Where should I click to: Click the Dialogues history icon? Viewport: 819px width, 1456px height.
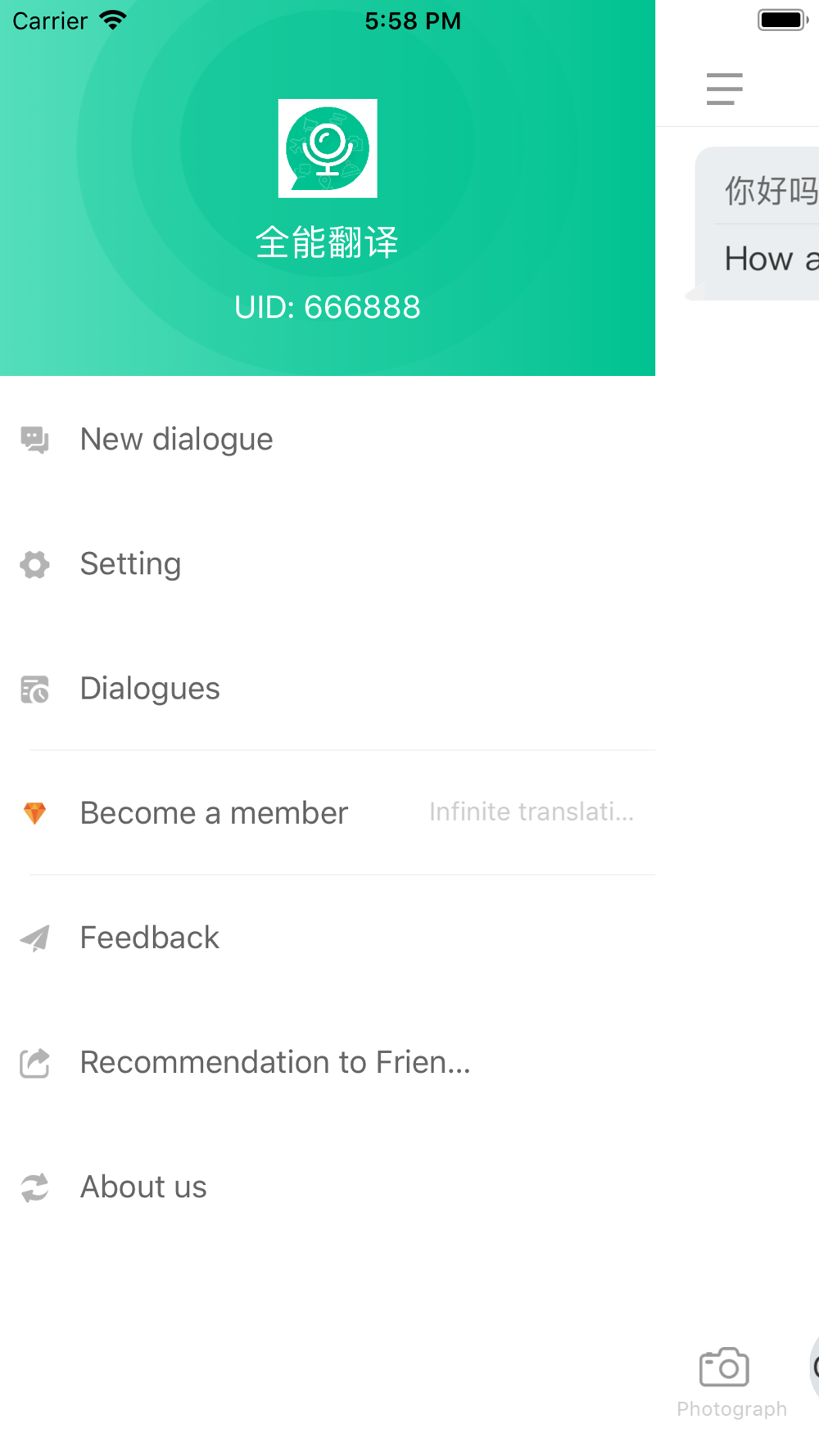(x=34, y=690)
